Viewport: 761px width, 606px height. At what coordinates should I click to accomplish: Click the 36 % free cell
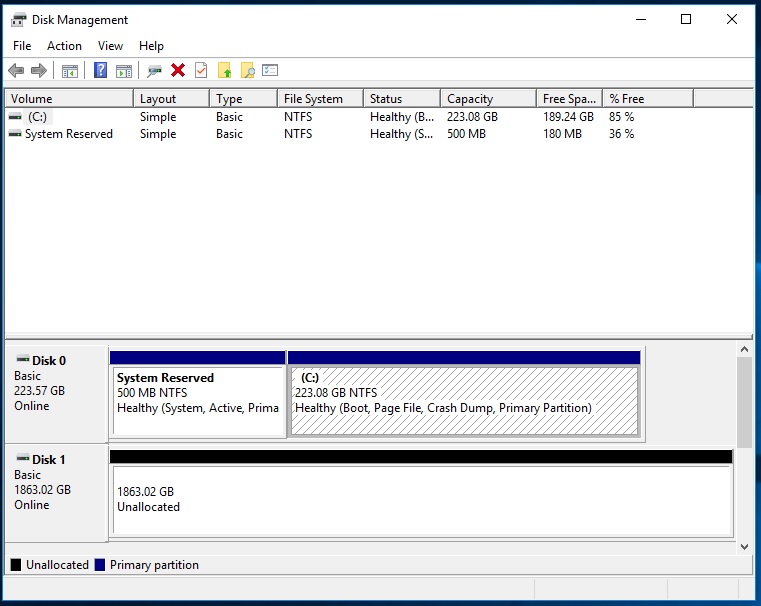click(621, 134)
